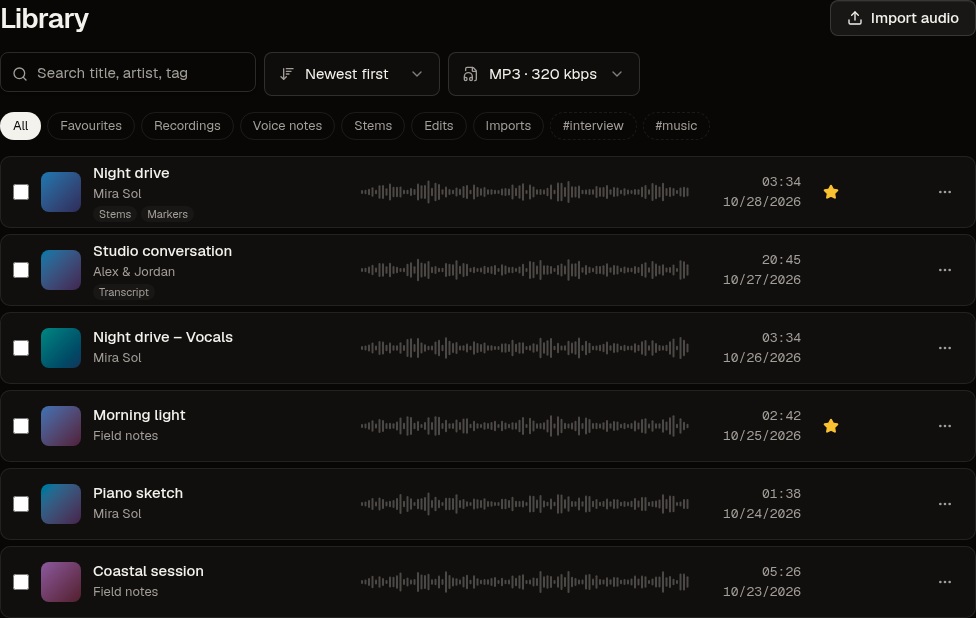Click the Coastal session waveform
Viewport: 976px width, 618px height.
[525, 582]
